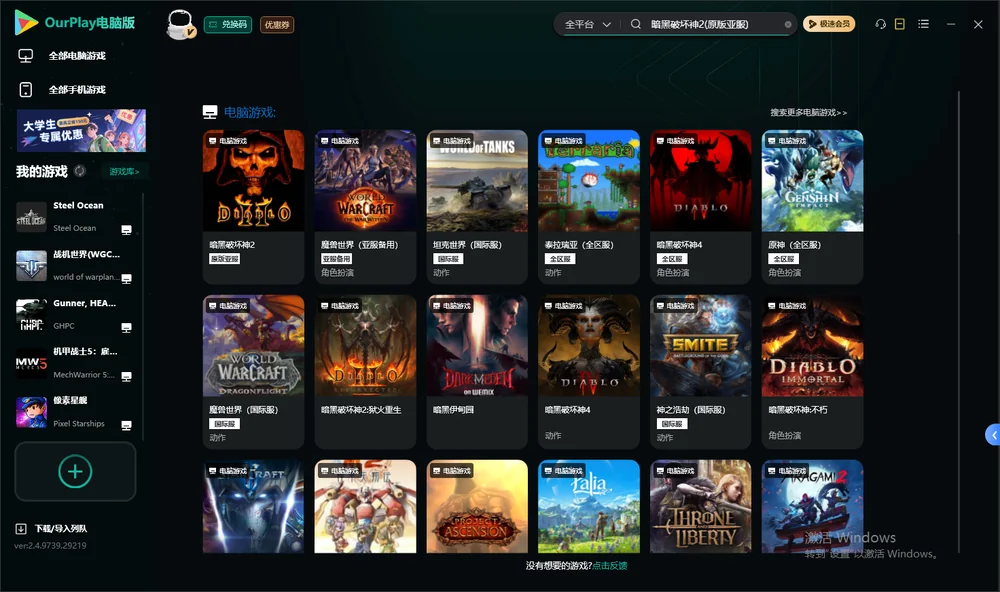This screenshot has height=592, width=1000.
Task: Click the 极速会员 membership button
Action: click(829, 24)
